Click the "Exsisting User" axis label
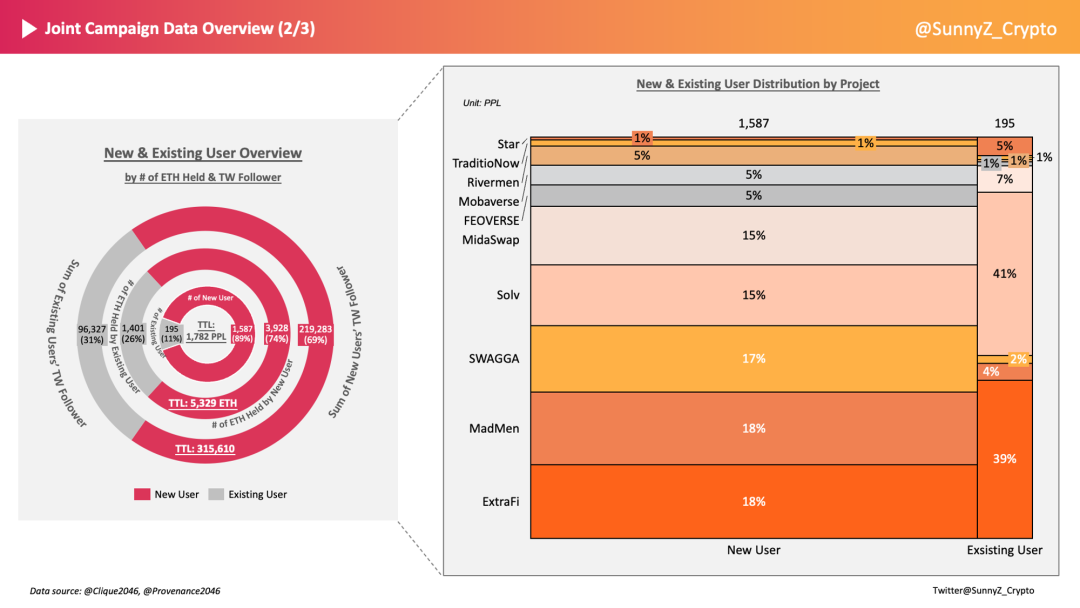 pos(1004,550)
